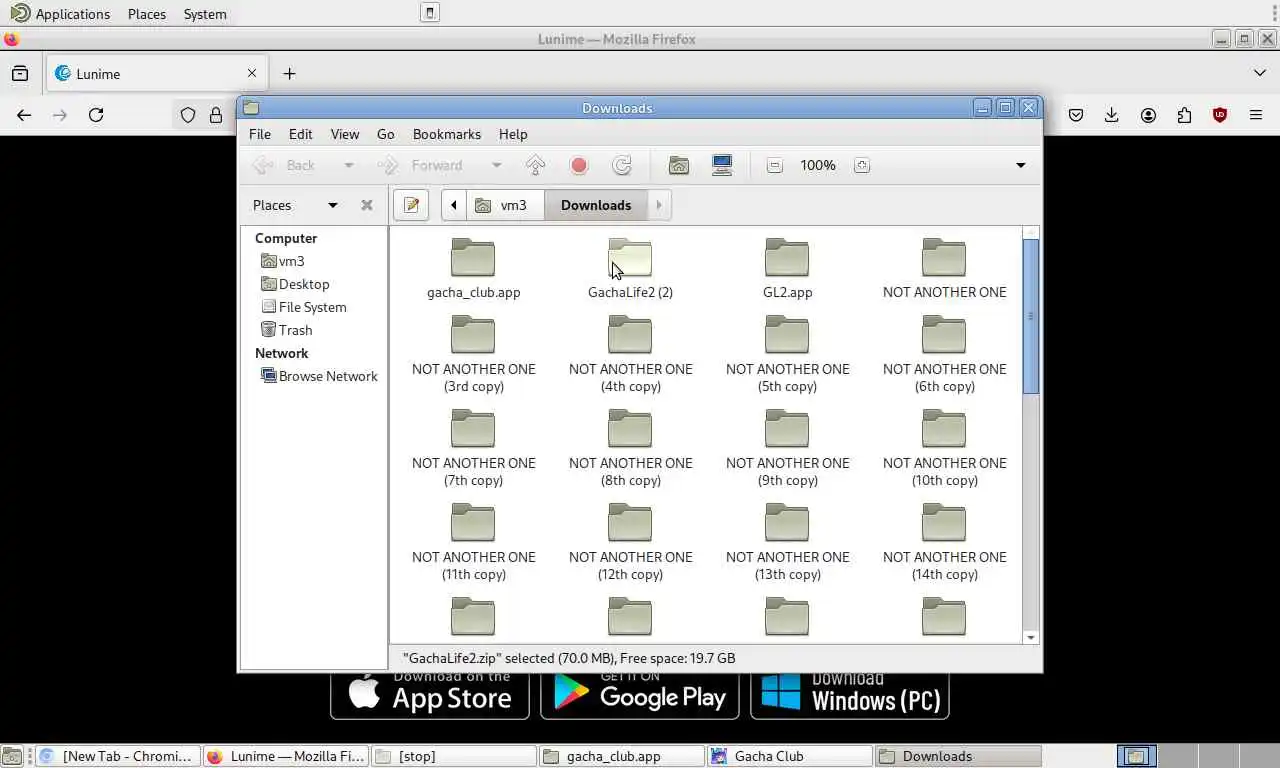Reload the Downloads folder view

click(x=622, y=165)
